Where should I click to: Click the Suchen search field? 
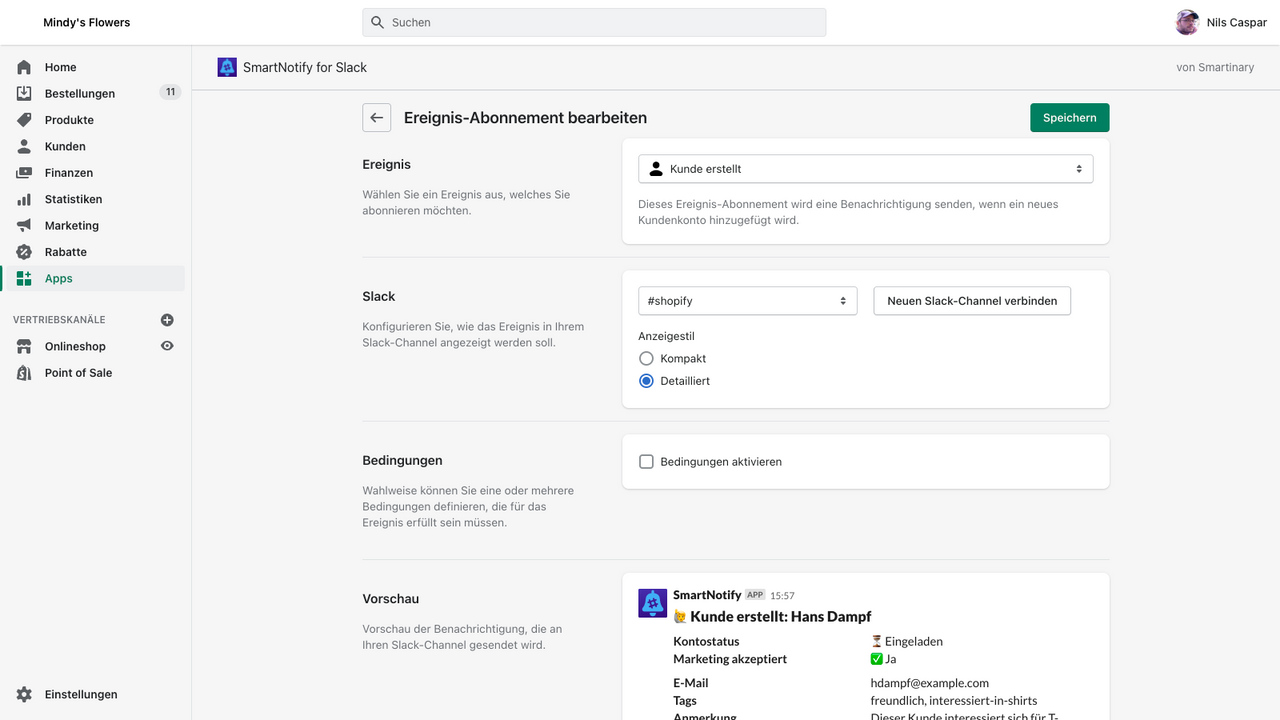coord(594,22)
